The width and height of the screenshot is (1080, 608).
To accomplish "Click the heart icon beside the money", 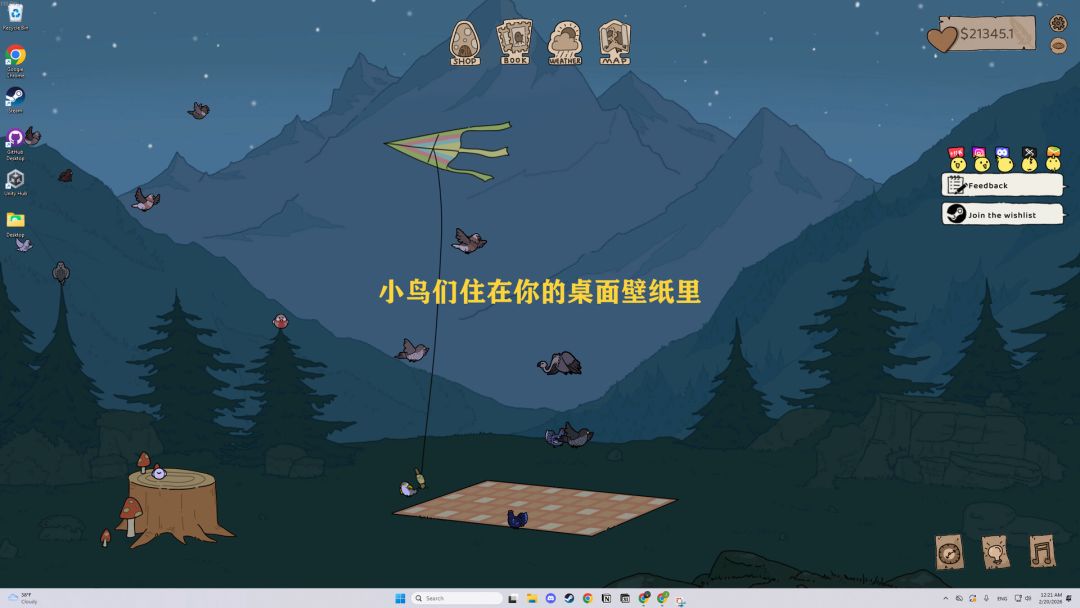I will pos(942,39).
